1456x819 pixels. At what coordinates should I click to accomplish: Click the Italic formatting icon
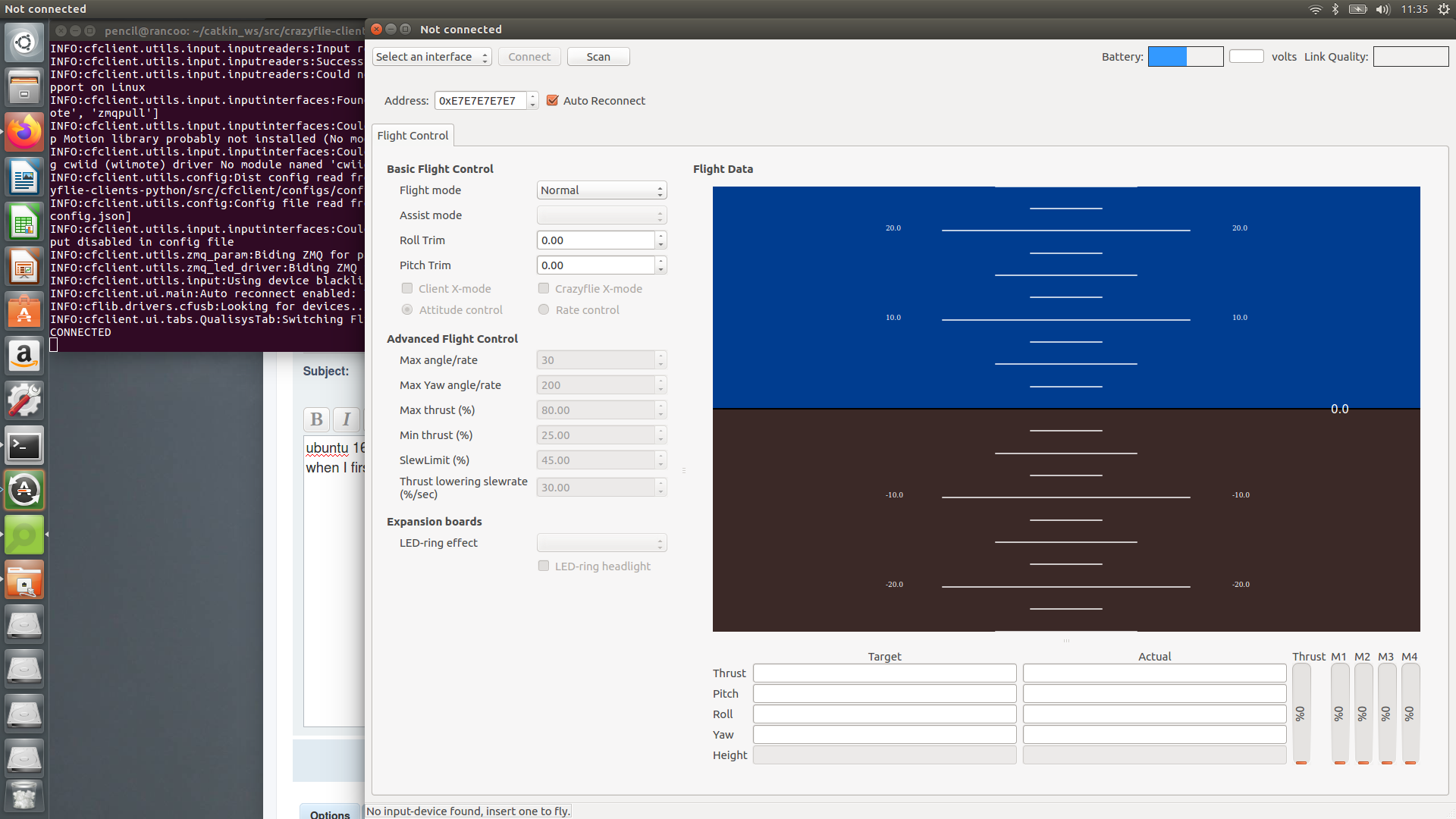click(346, 419)
